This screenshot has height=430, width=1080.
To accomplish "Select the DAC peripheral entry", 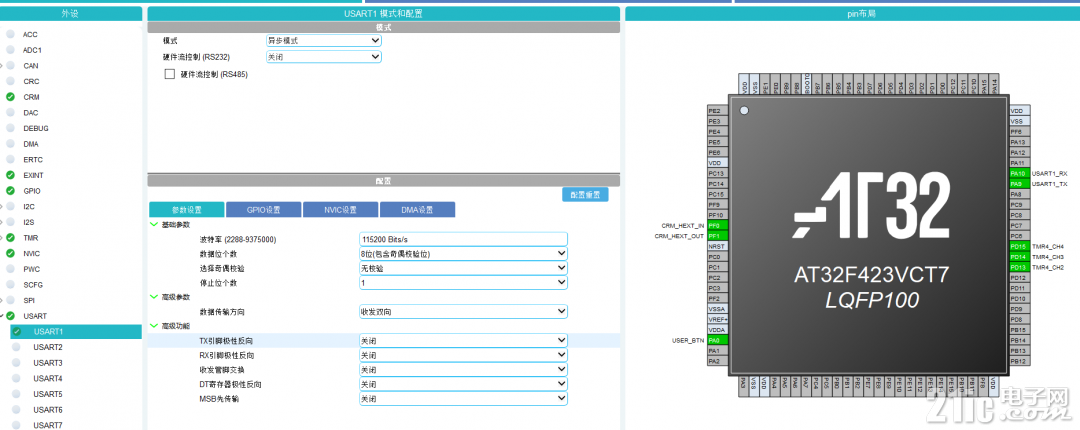I will pyautogui.click(x=30, y=113).
